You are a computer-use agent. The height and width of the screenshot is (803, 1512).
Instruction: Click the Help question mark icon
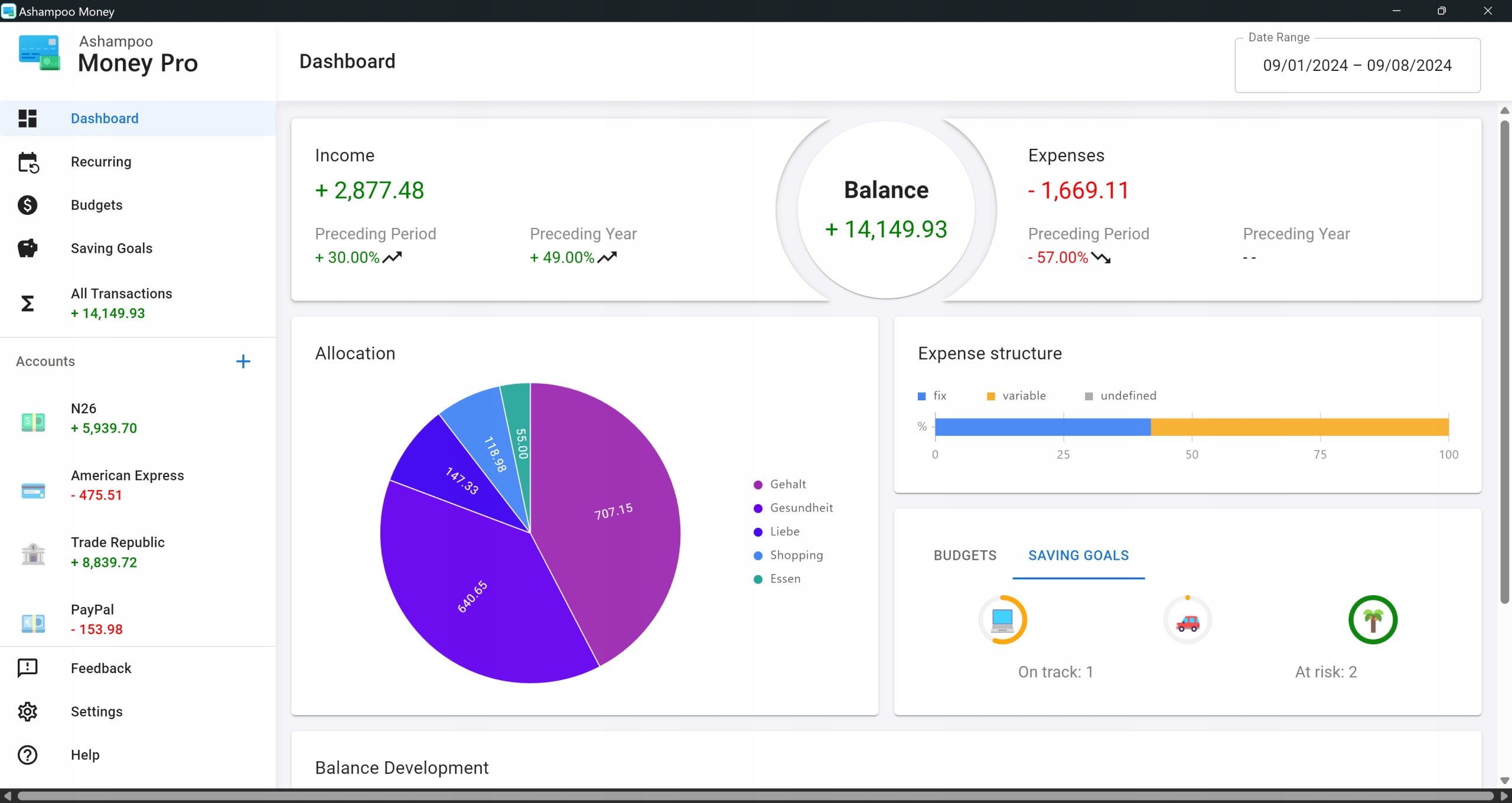tap(28, 755)
